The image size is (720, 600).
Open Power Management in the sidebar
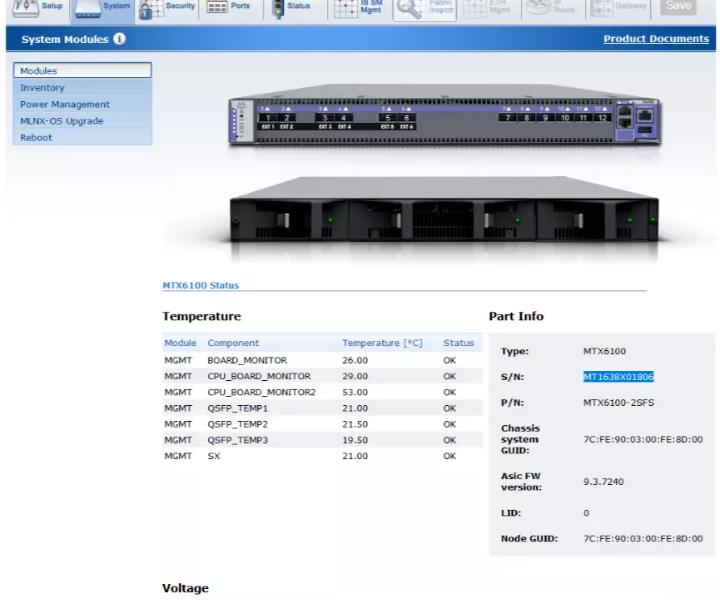point(82,104)
